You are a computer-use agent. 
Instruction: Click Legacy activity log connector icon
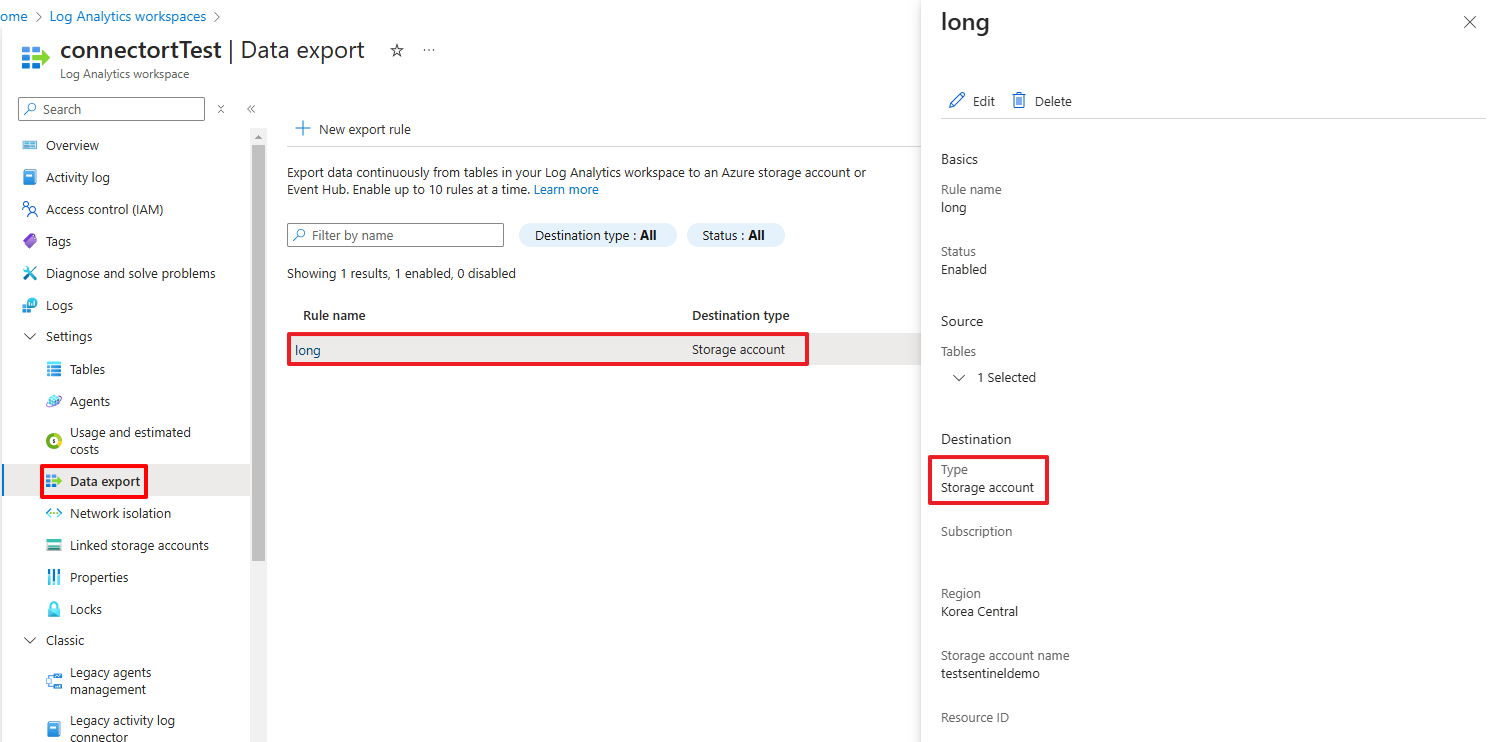click(54, 729)
